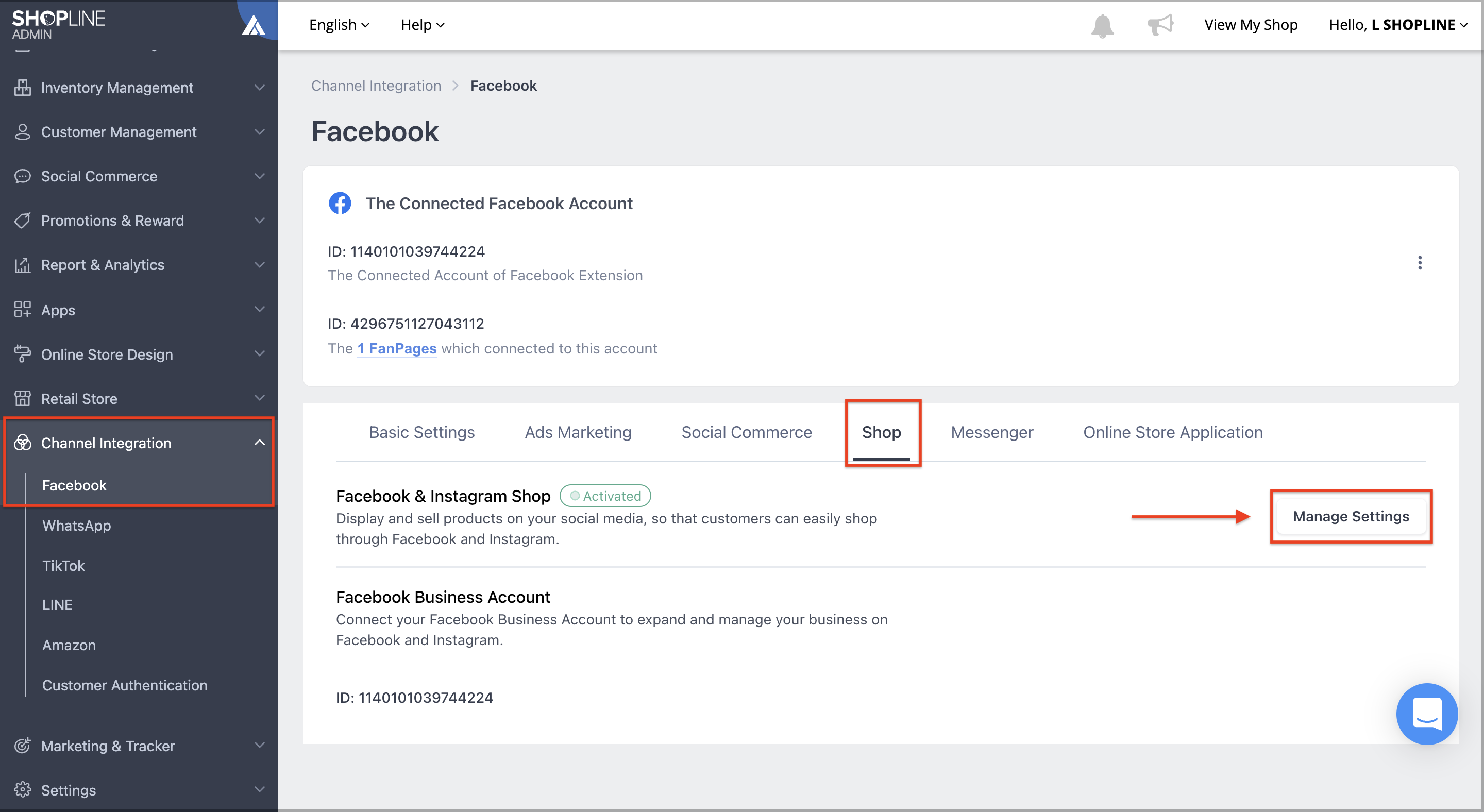
Task: Switch to the Social Commerce tab
Action: click(747, 432)
